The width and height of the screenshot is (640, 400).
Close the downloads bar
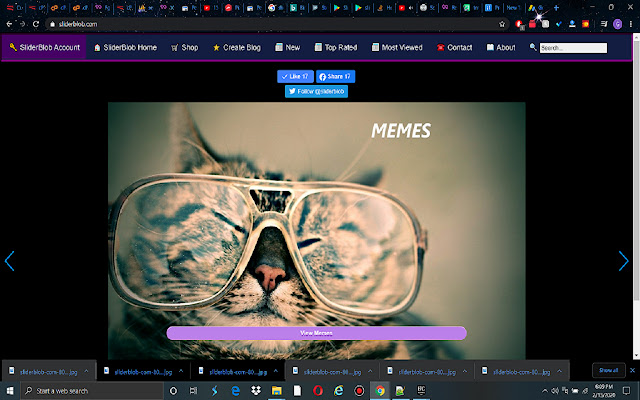click(633, 371)
